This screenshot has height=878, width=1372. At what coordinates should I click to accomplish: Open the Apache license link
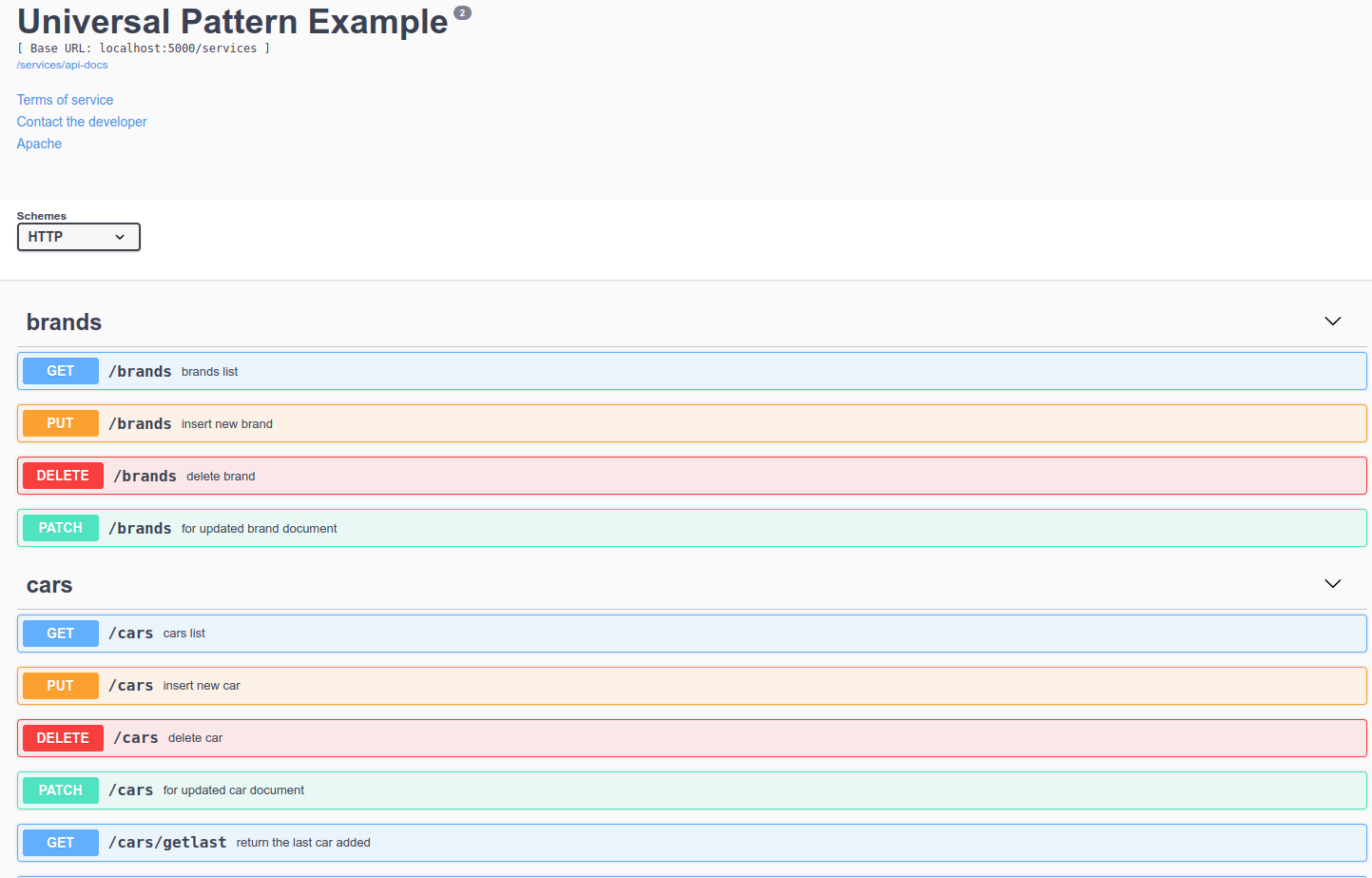(x=39, y=144)
